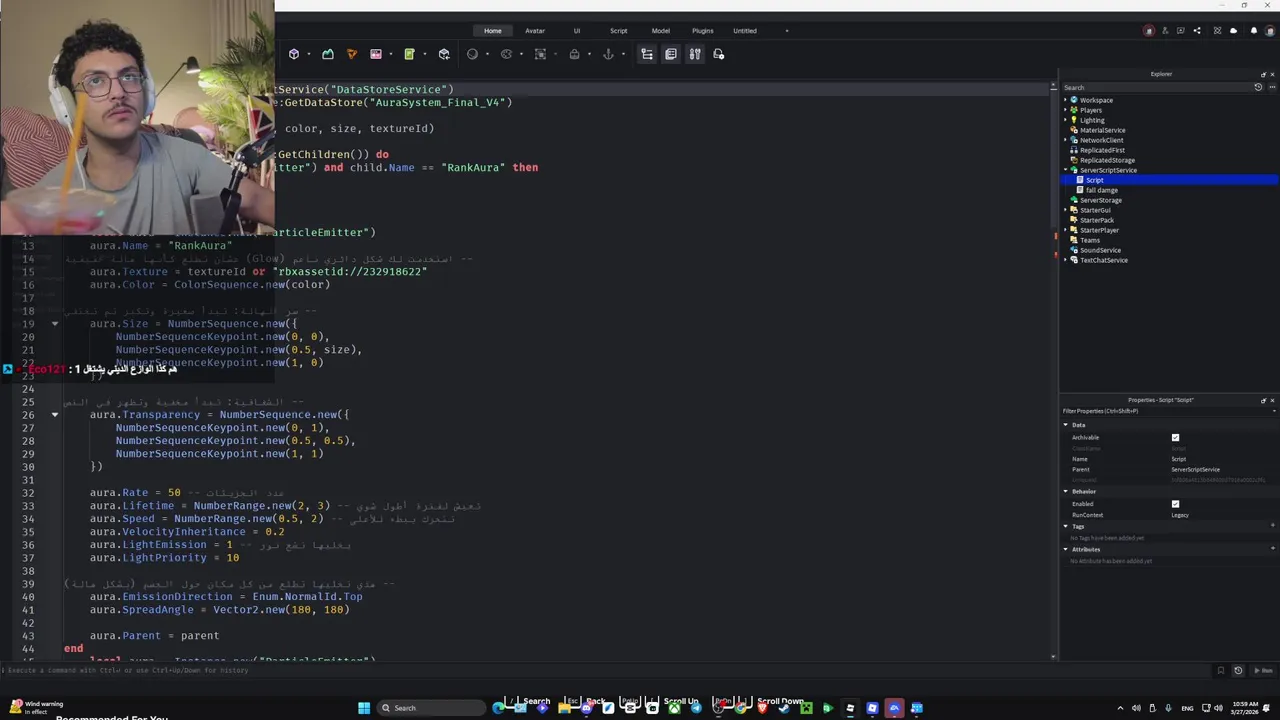The height and width of the screenshot is (720, 1280).
Task: Toggle the Explorer panel toolbar icon
Action: (x=647, y=54)
